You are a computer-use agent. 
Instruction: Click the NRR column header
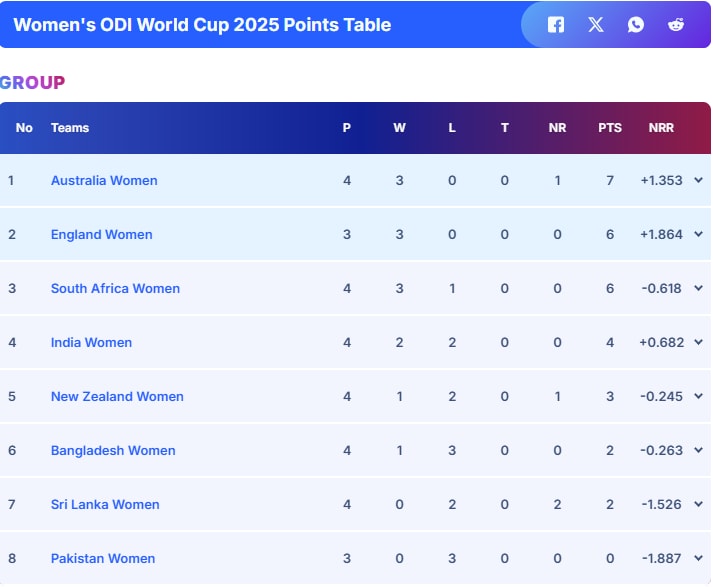[661, 128]
